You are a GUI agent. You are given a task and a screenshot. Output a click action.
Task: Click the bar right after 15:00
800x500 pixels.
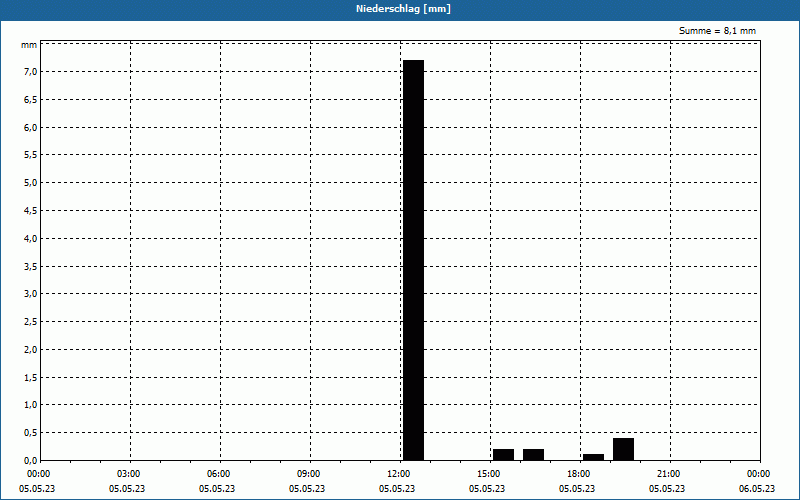[504, 455]
